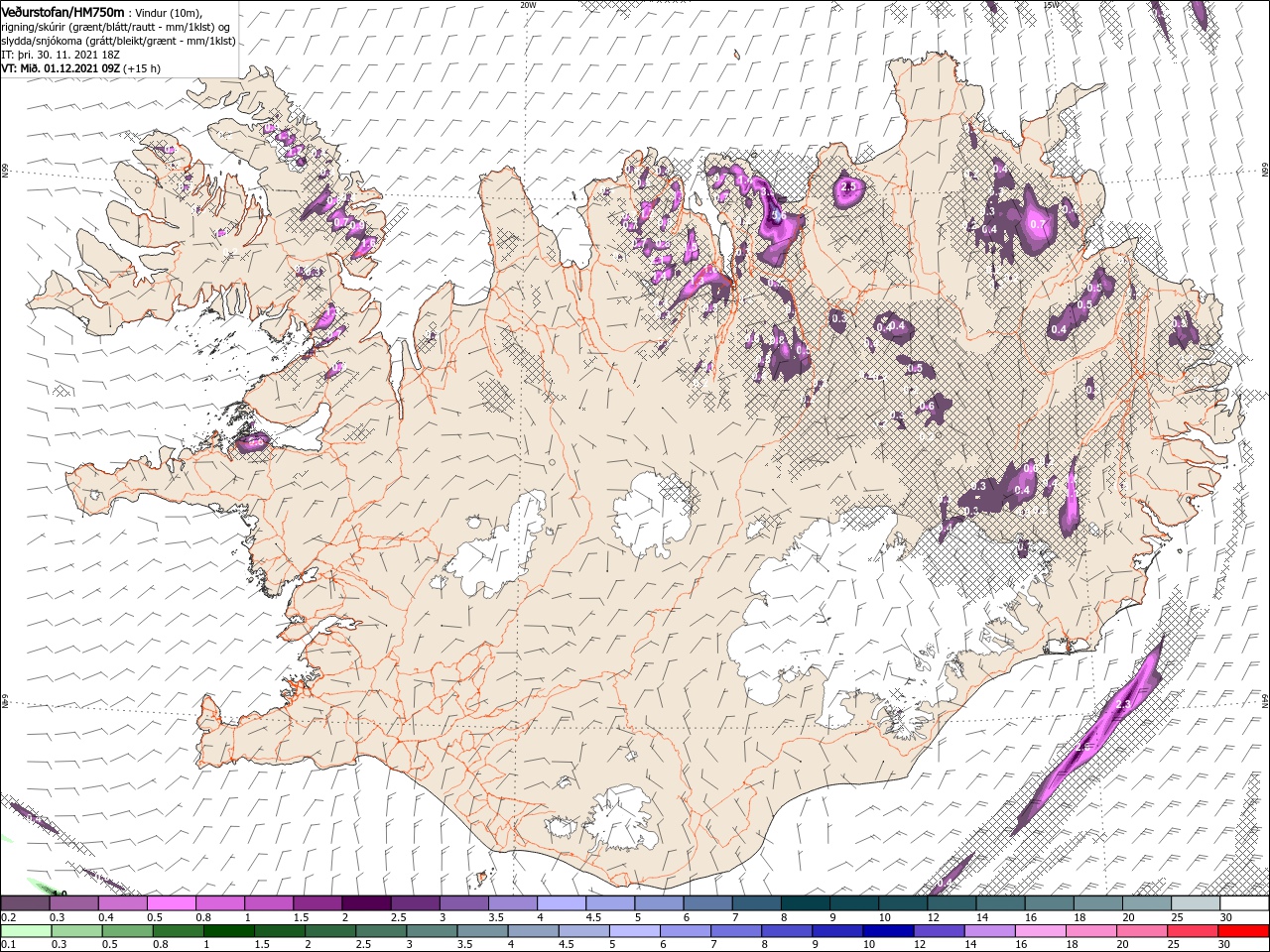Screen dimensions: 1270x952
Task: Click upper legend swatch starting at 18
Action: point(1097,903)
